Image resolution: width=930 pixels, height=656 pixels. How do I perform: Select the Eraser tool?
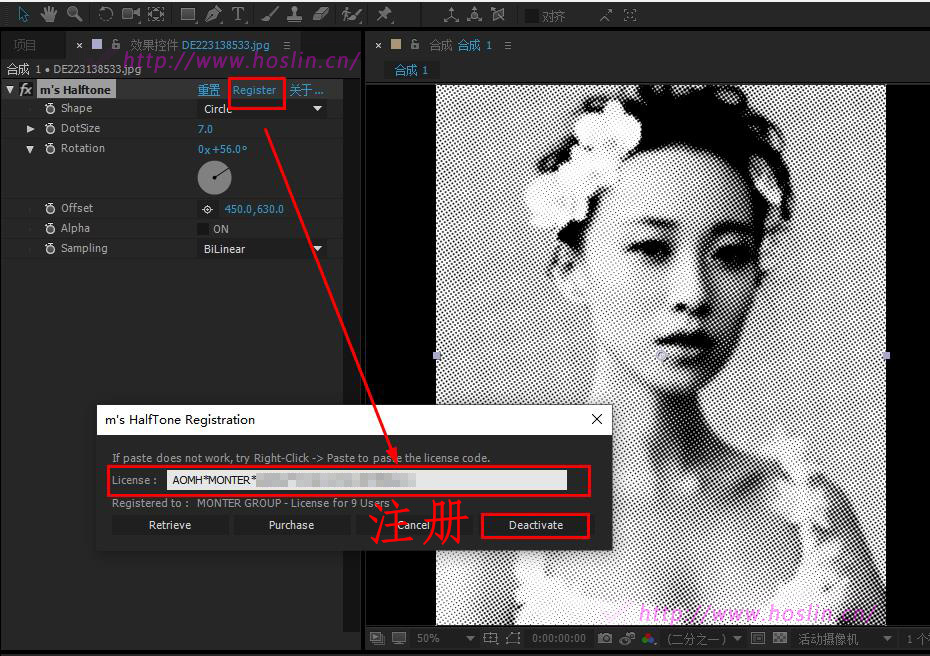click(x=320, y=14)
